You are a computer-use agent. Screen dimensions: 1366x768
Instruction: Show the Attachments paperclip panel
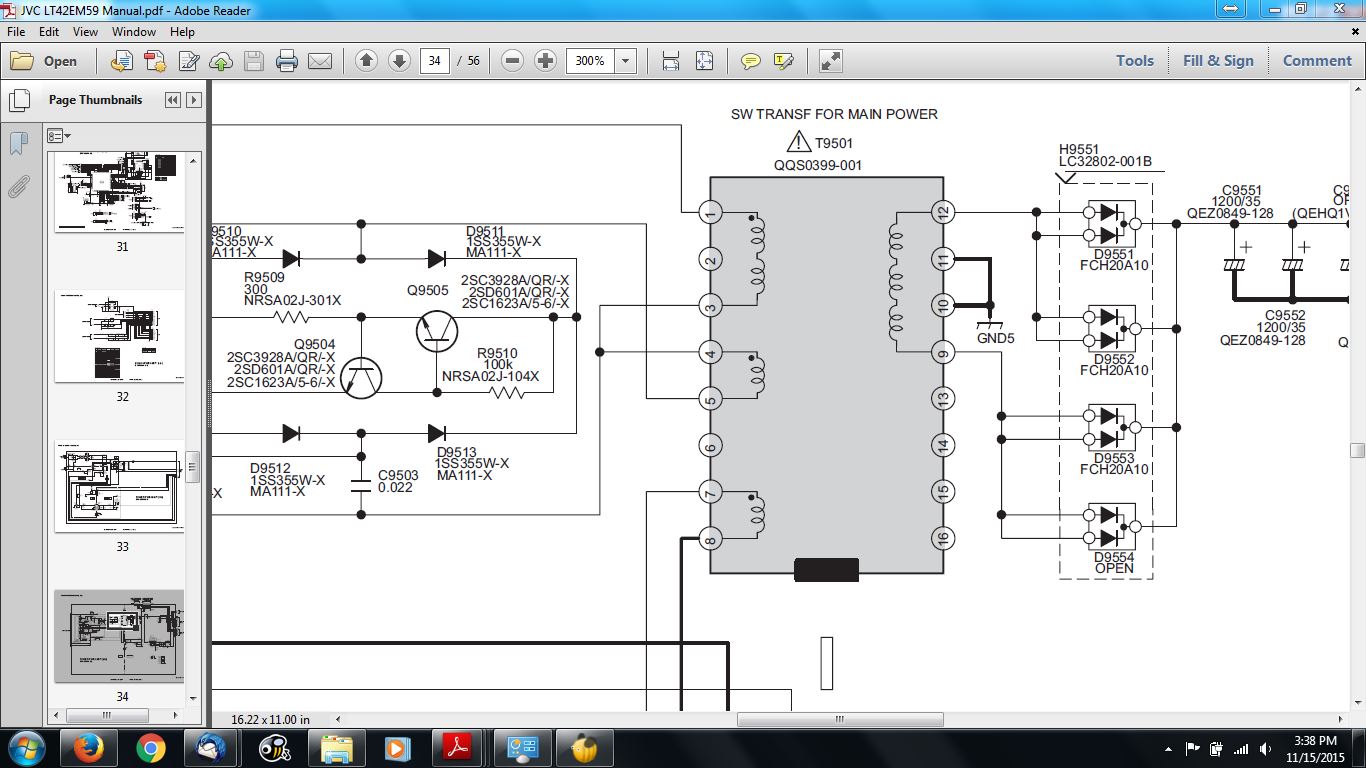coord(18,186)
